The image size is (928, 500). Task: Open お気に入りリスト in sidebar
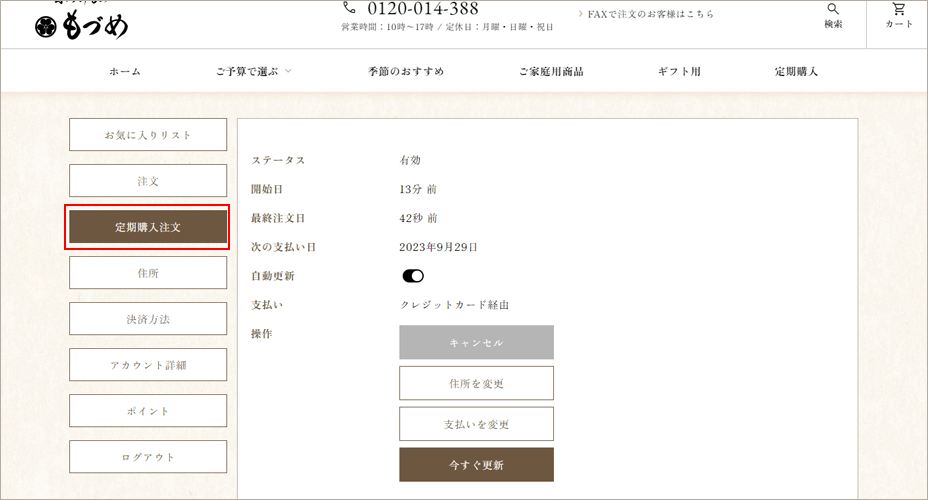(x=148, y=135)
